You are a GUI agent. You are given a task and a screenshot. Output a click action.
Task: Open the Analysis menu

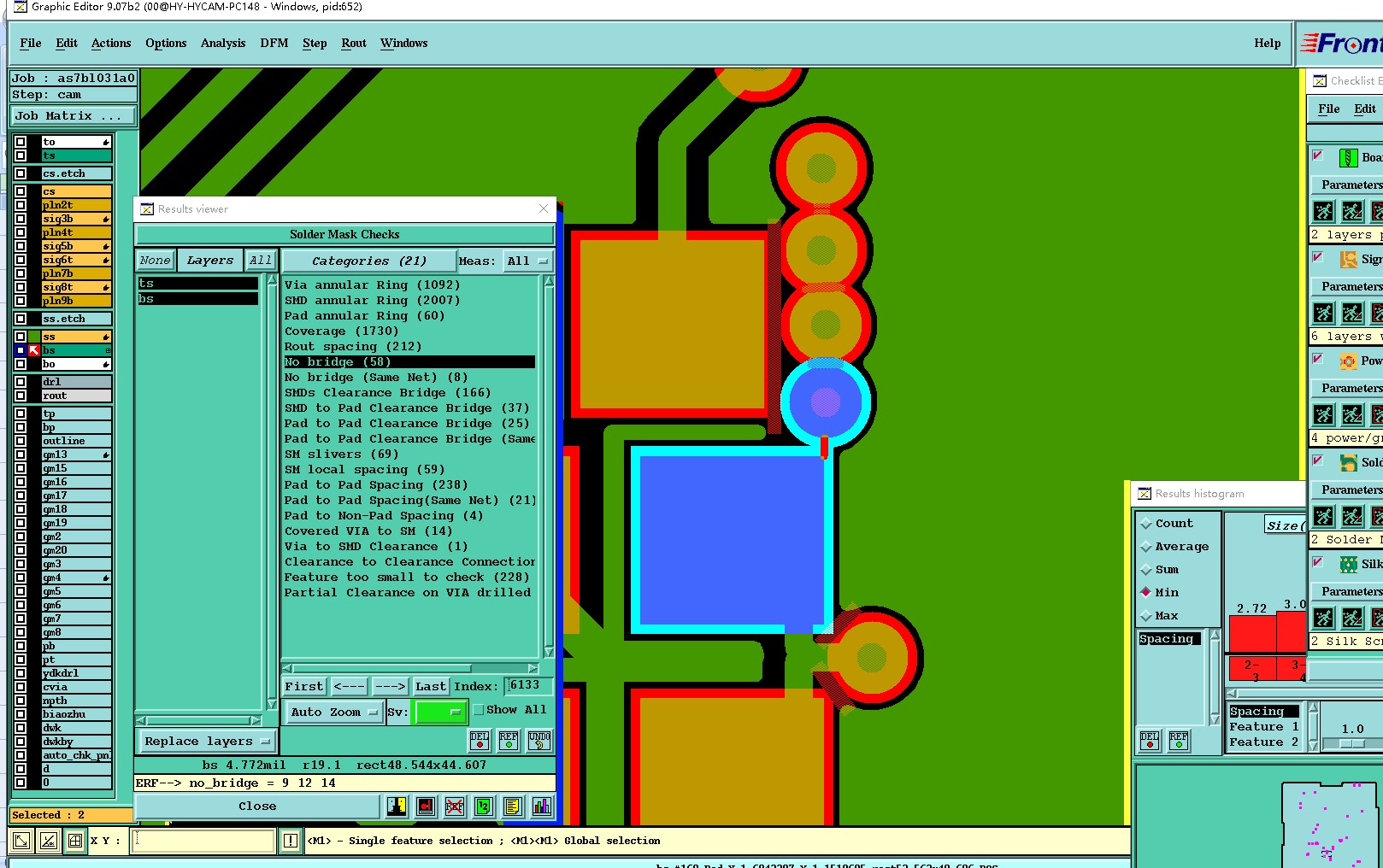coord(223,44)
